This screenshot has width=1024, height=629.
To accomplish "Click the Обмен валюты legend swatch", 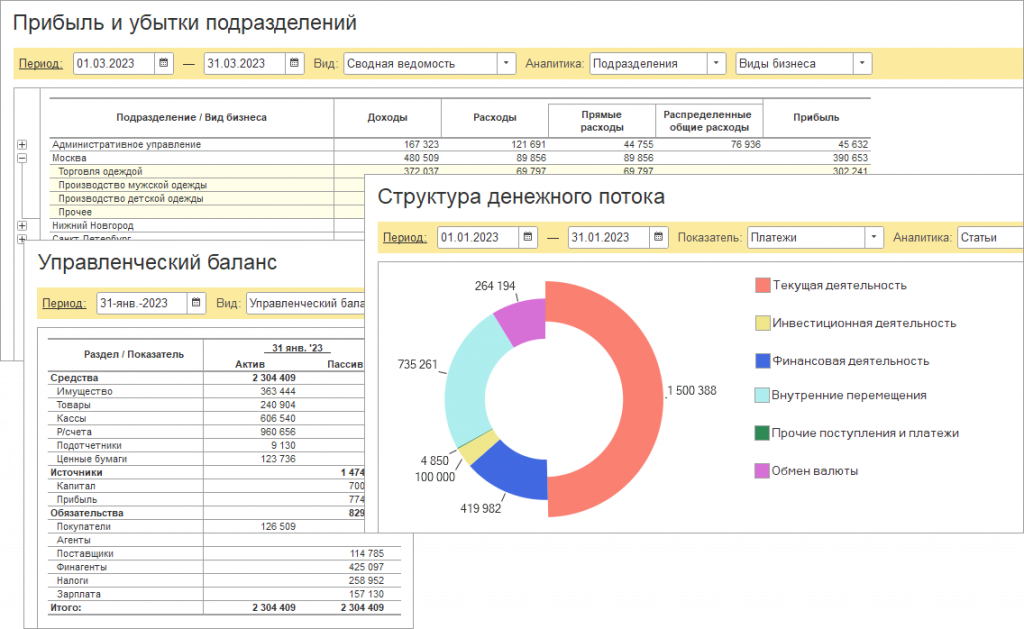I will point(762,471).
